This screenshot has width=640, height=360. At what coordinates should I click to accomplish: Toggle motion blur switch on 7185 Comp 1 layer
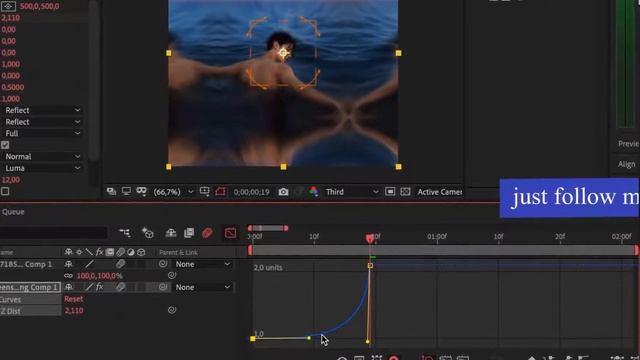click(x=120, y=264)
